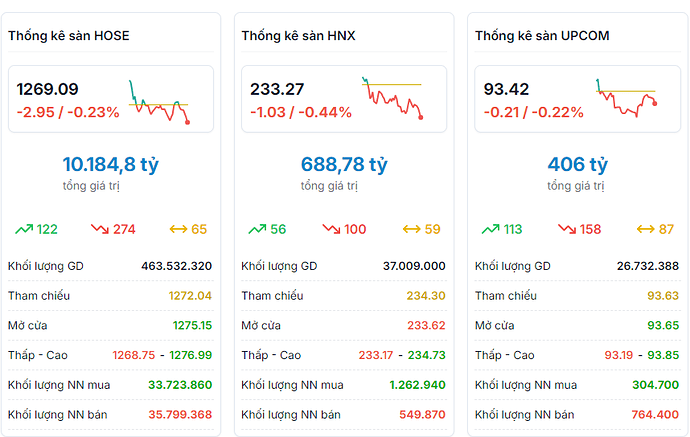Click UPCOM green up-trend arrow icon
The width and height of the screenshot is (690, 437).
tap(490, 229)
